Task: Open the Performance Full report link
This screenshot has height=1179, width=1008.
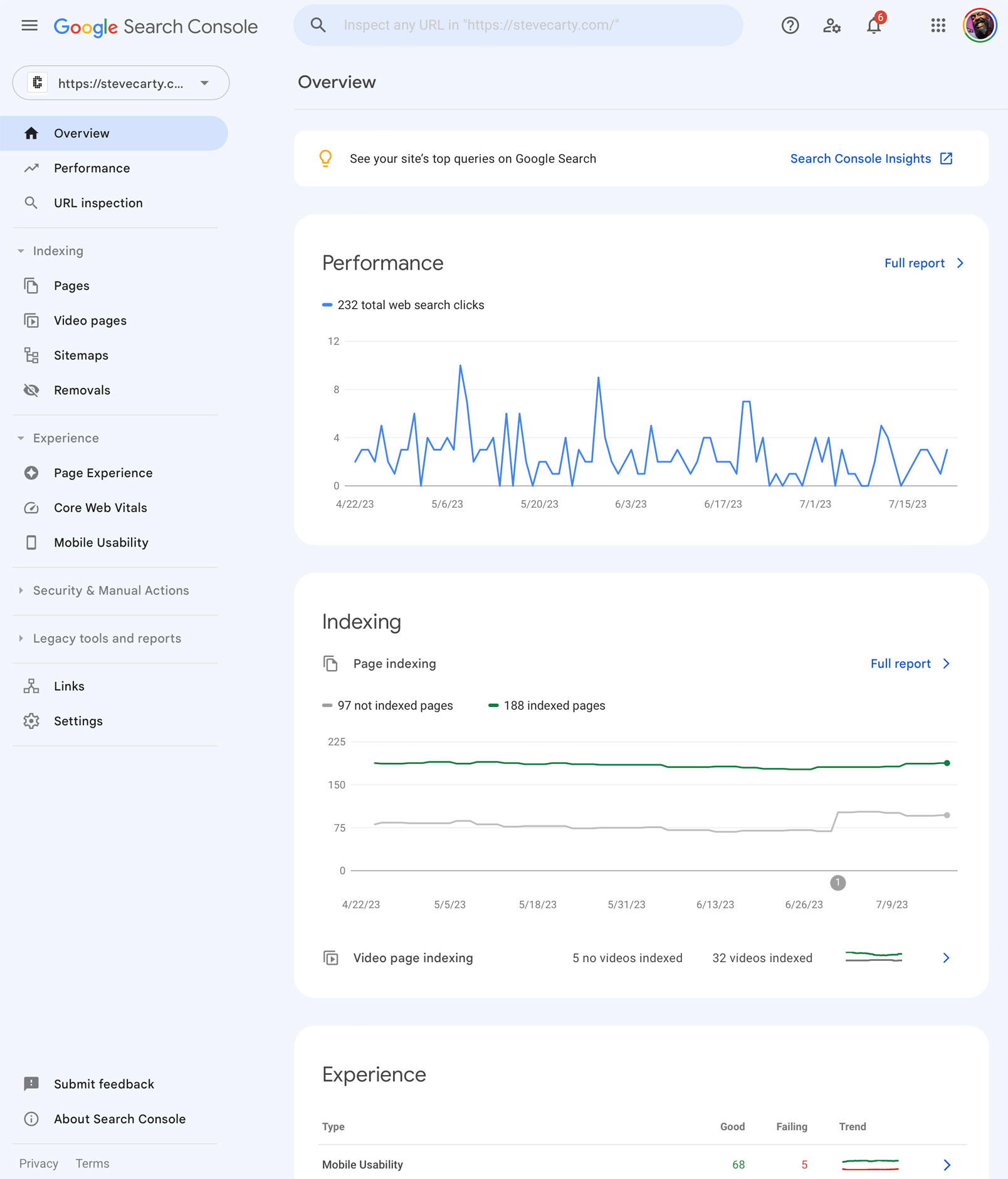Action: [x=914, y=263]
